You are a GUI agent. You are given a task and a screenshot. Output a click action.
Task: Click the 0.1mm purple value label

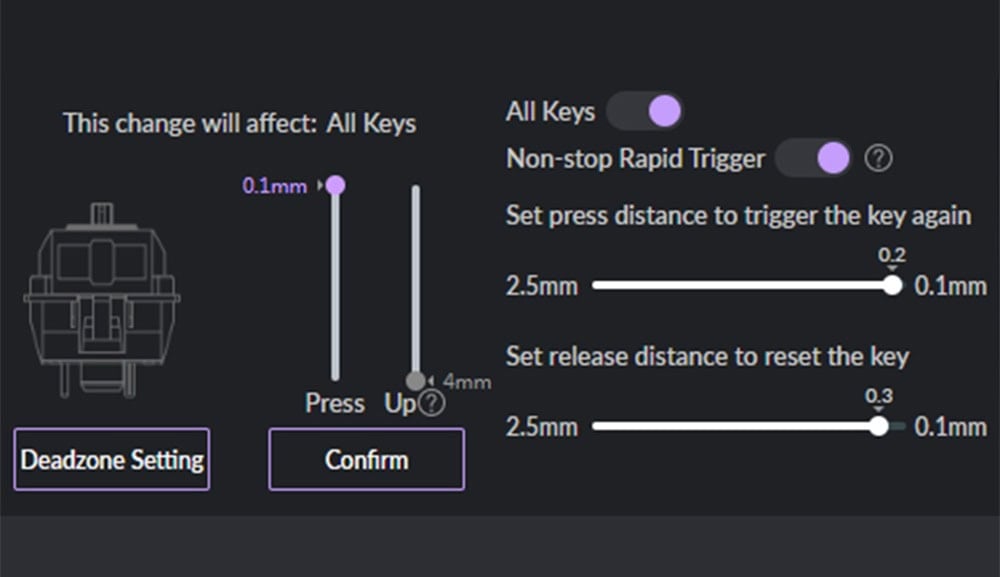pos(274,186)
